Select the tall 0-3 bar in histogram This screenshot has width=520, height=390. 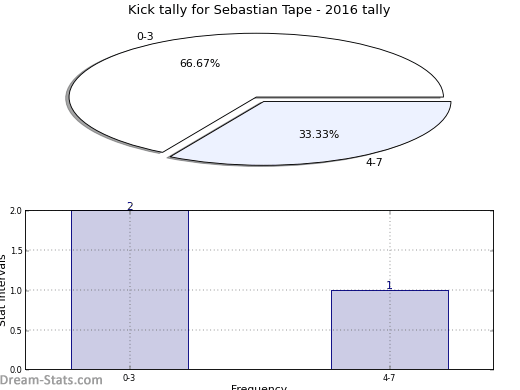pos(130,290)
